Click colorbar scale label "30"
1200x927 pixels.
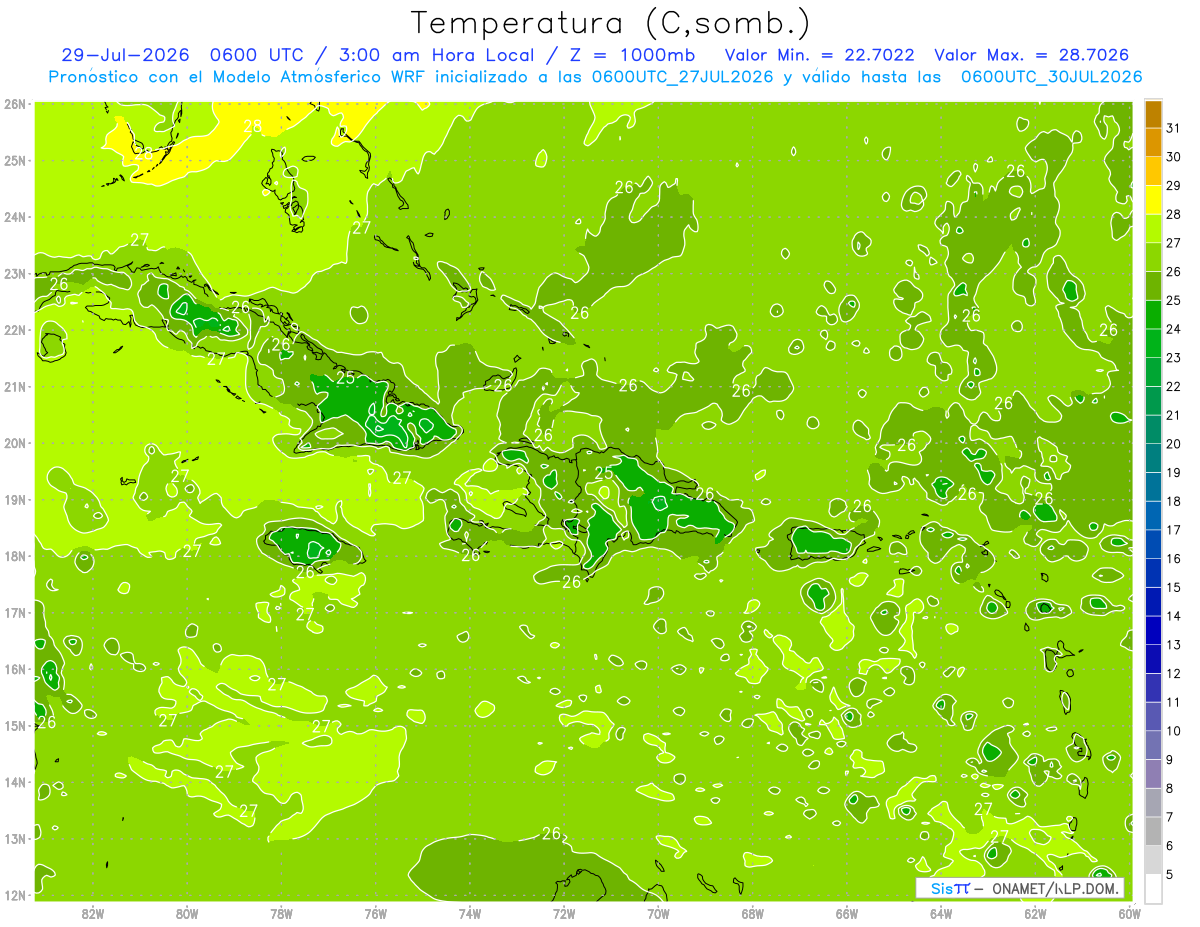[1173, 157]
